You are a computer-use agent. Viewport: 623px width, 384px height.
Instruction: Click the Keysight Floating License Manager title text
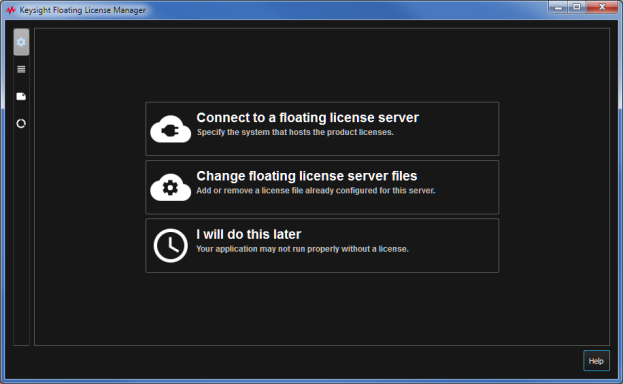pyautogui.click(x=83, y=10)
